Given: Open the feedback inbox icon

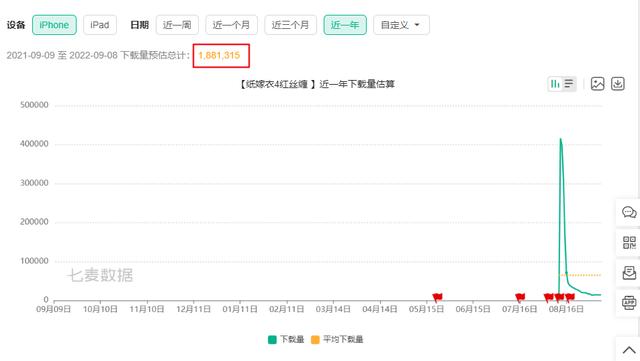Looking at the screenshot, I should tap(629, 273).
